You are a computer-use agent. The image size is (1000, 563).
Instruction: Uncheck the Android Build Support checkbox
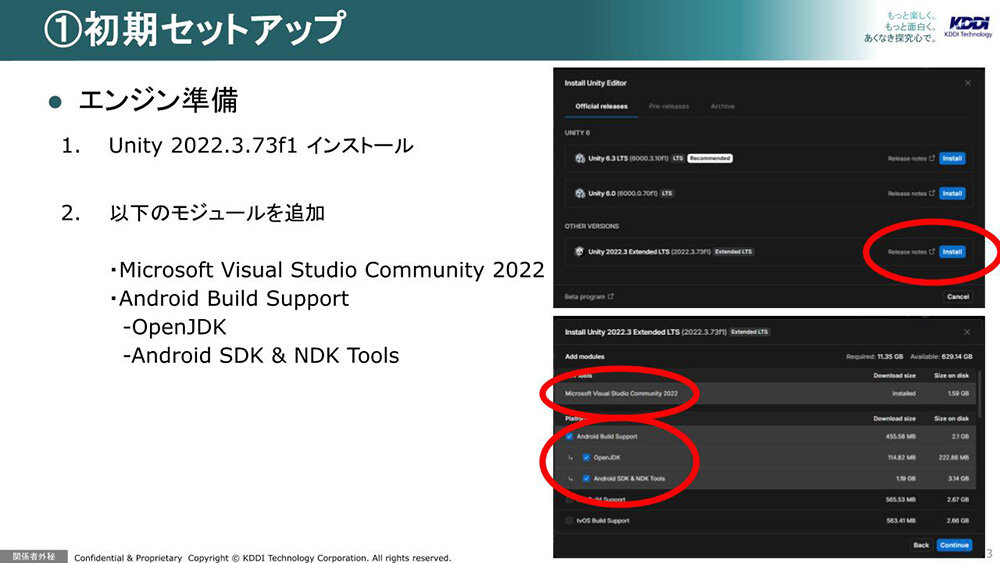tap(570, 436)
